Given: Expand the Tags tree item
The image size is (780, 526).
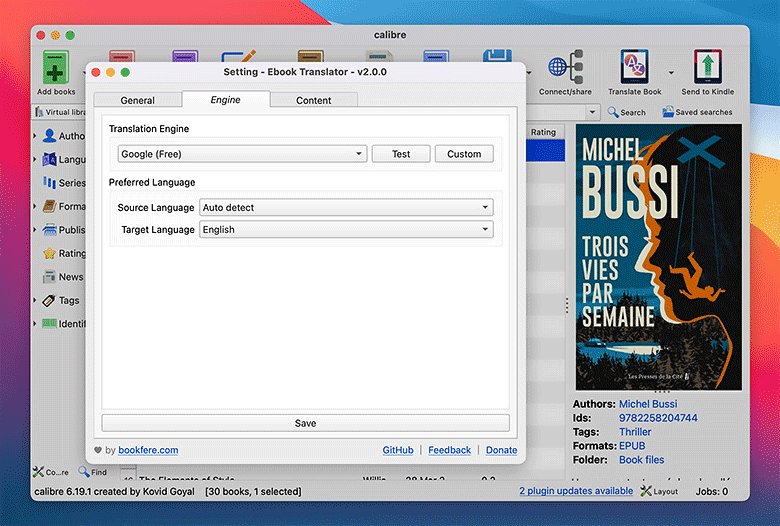Looking at the screenshot, I should [x=36, y=300].
